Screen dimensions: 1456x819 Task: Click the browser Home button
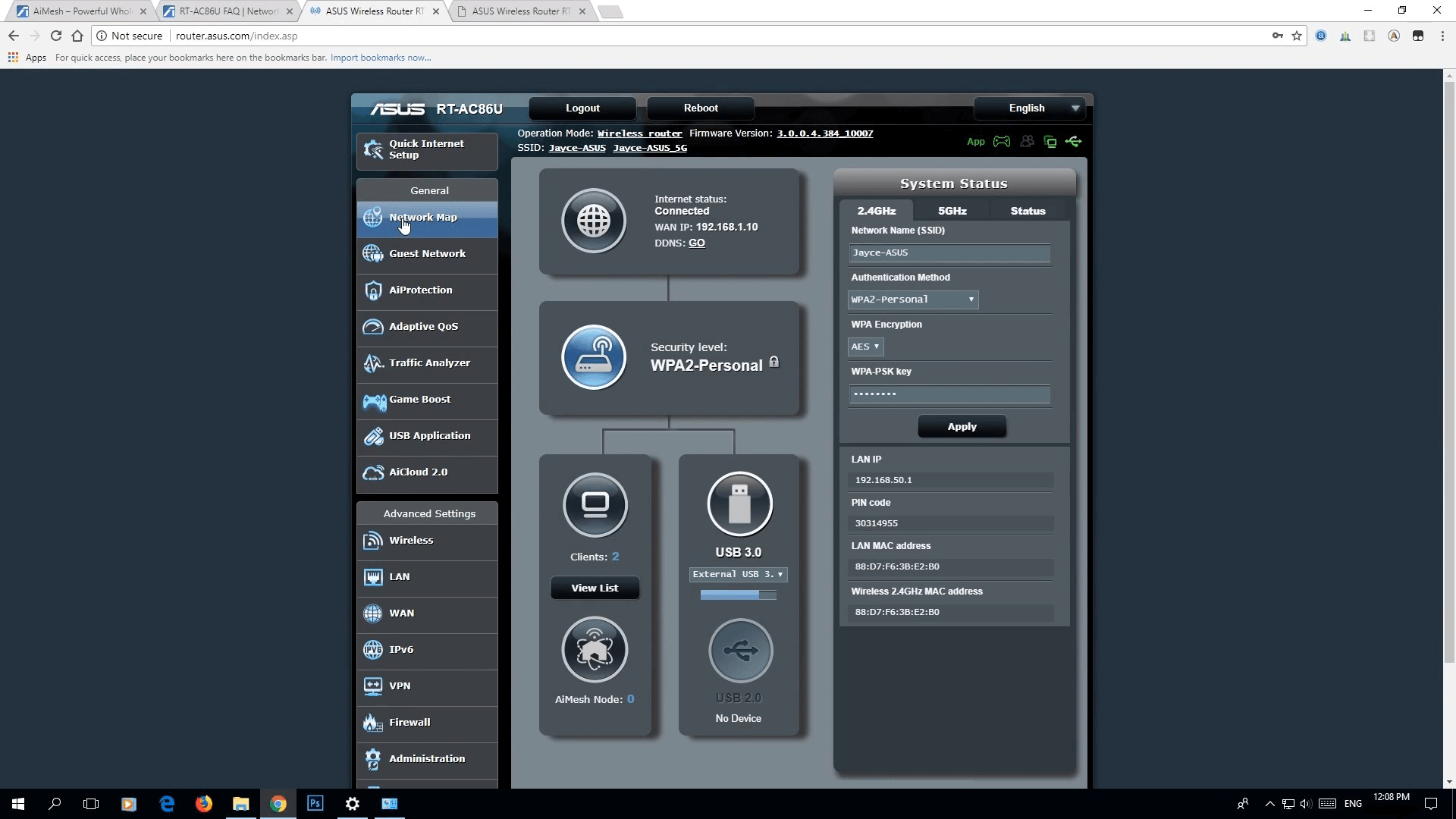pyautogui.click(x=77, y=36)
